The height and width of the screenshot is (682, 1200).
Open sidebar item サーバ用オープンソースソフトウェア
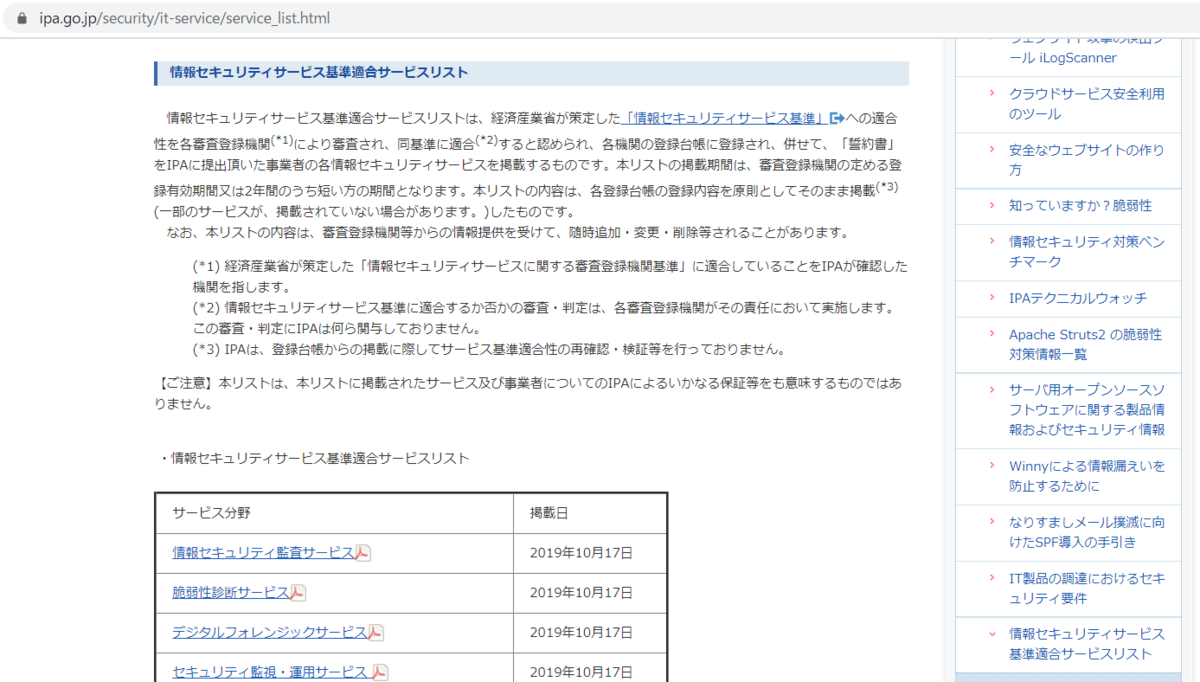pos(1086,409)
